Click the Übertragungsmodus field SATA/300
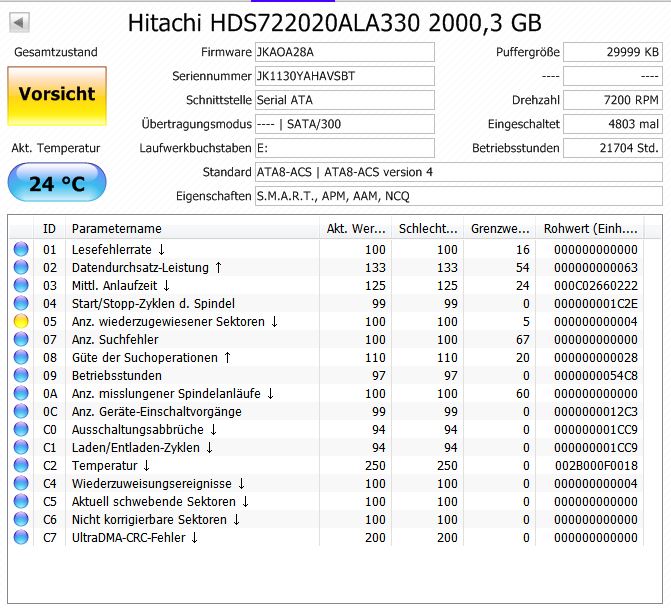Image resolution: width=671 pixels, height=608 pixels. pyautogui.click(x=345, y=124)
